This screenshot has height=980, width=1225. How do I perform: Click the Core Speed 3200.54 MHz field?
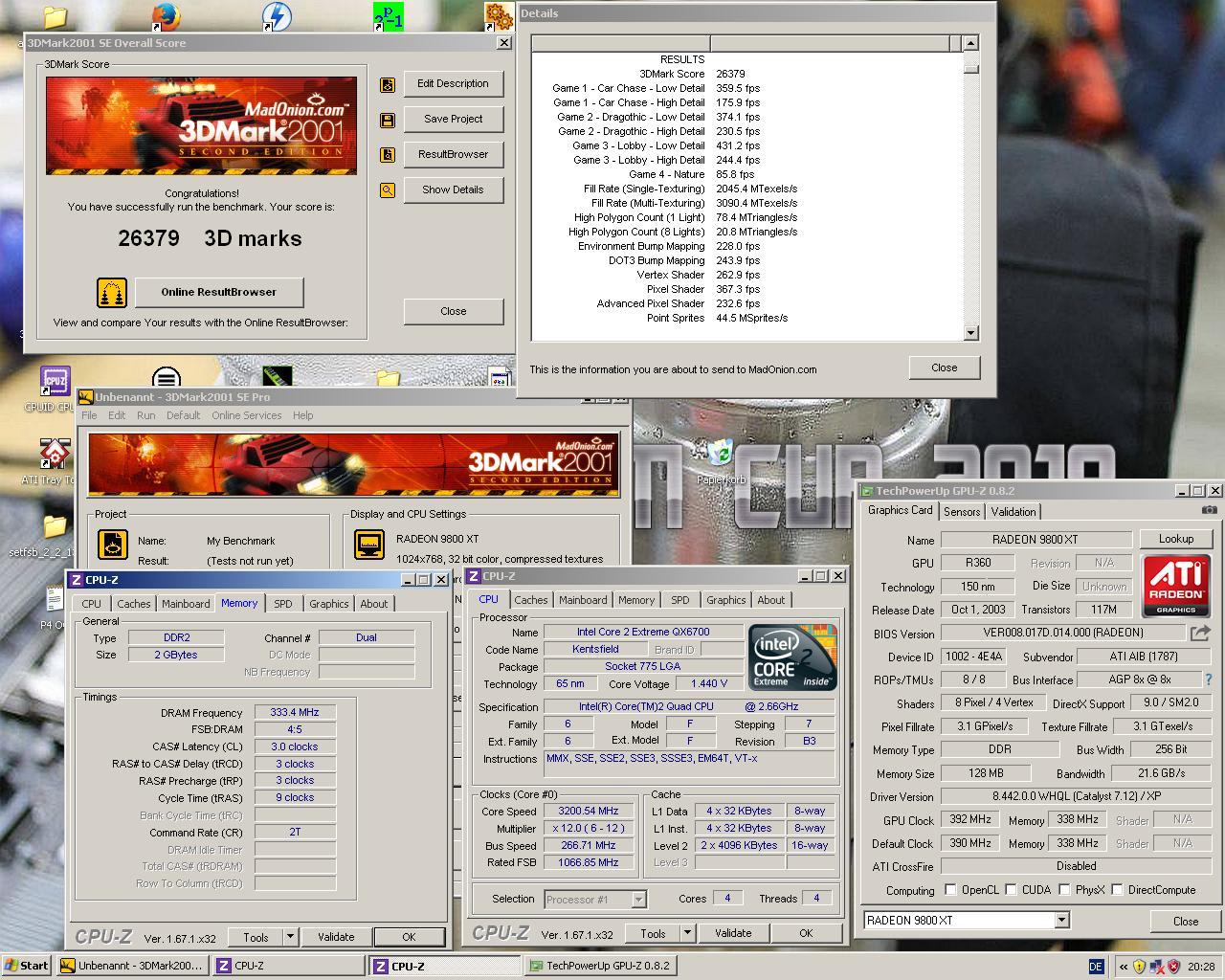click(589, 812)
